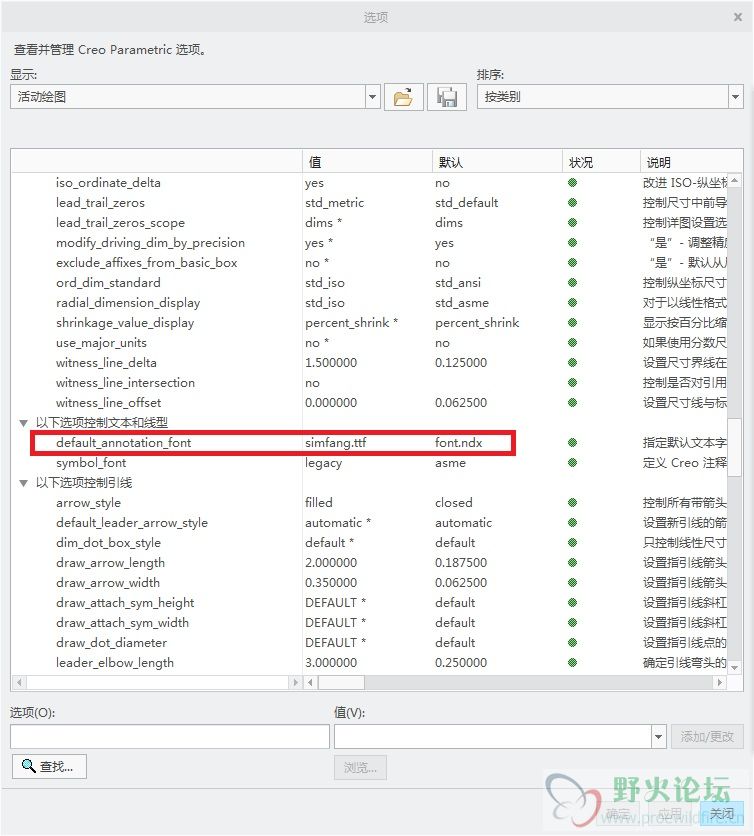Click the 3.000000 leader_elbow_length value
Image resolution: width=754 pixels, height=836 pixels.
[331, 663]
